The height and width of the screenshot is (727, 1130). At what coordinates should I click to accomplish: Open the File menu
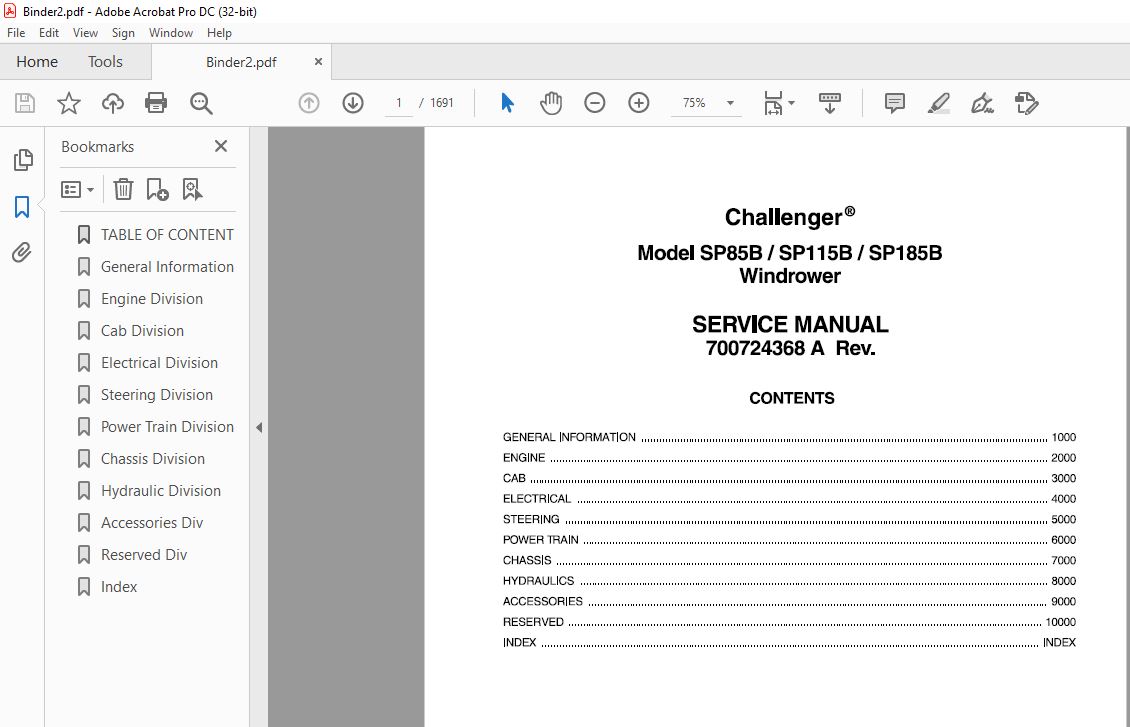[16, 32]
